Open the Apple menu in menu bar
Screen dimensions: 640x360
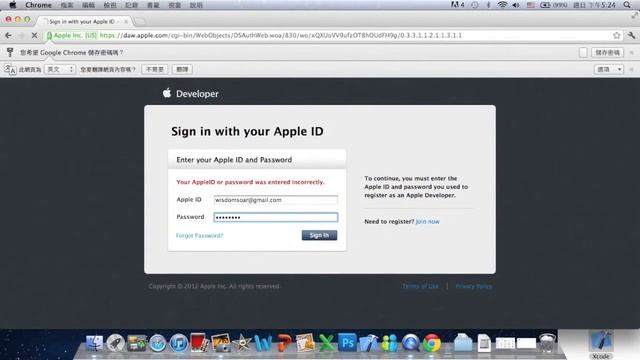click(x=13, y=5)
